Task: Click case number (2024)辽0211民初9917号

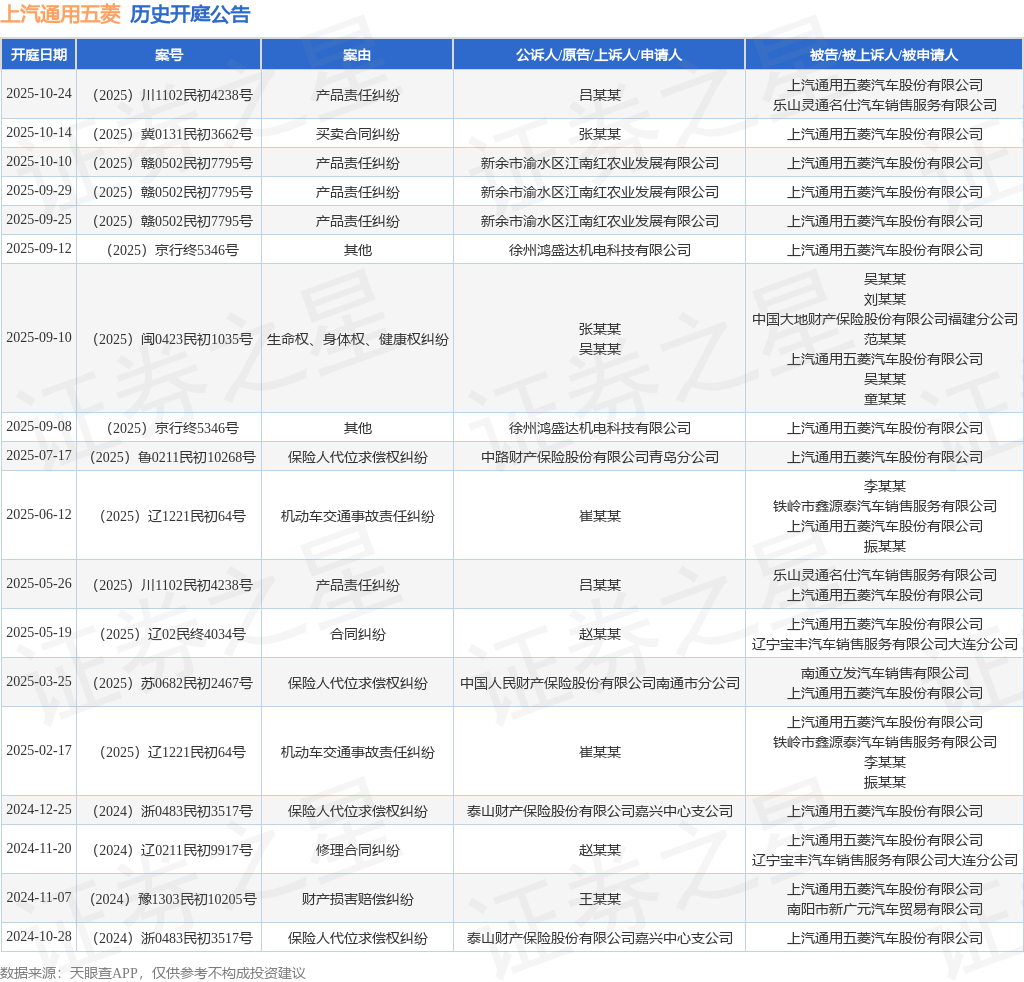Action: point(170,850)
